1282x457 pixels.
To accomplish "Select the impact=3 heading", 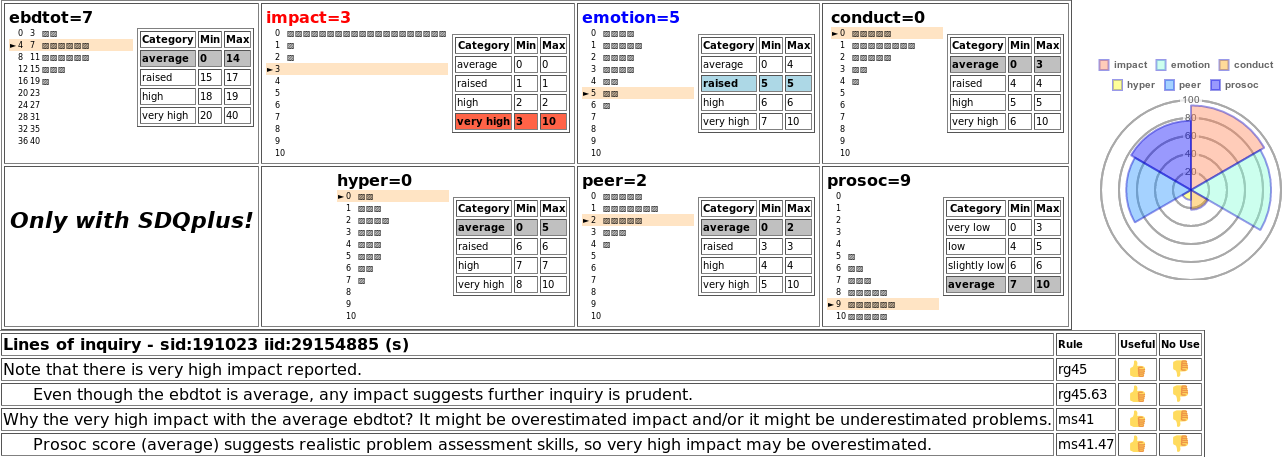I will coord(309,17).
